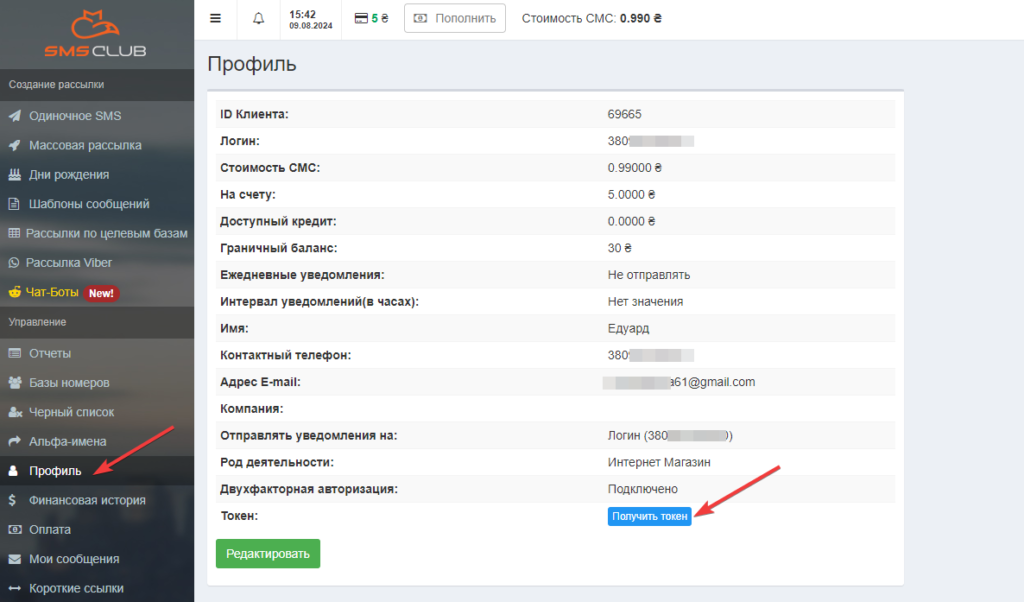Viewport: 1024px width, 602px height.
Task: Open Короткие ссылки in sidebar
Action: [76, 588]
